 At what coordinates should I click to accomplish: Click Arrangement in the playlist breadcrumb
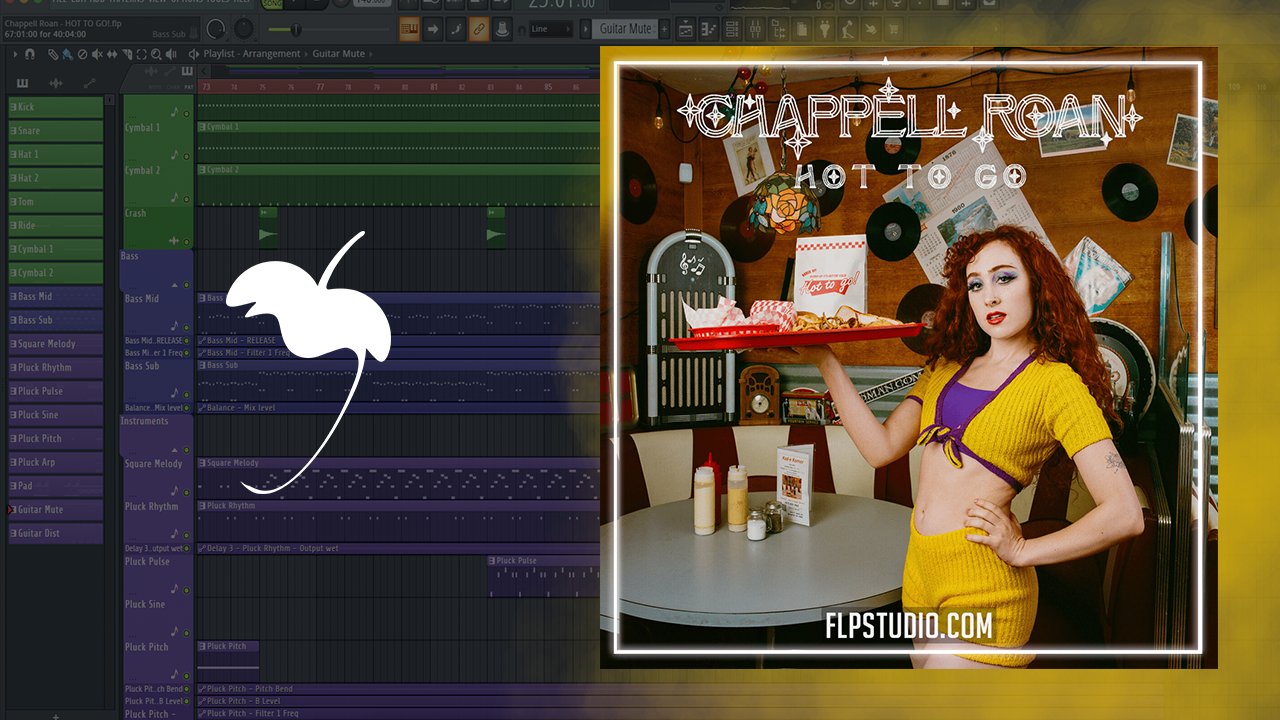click(274, 54)
